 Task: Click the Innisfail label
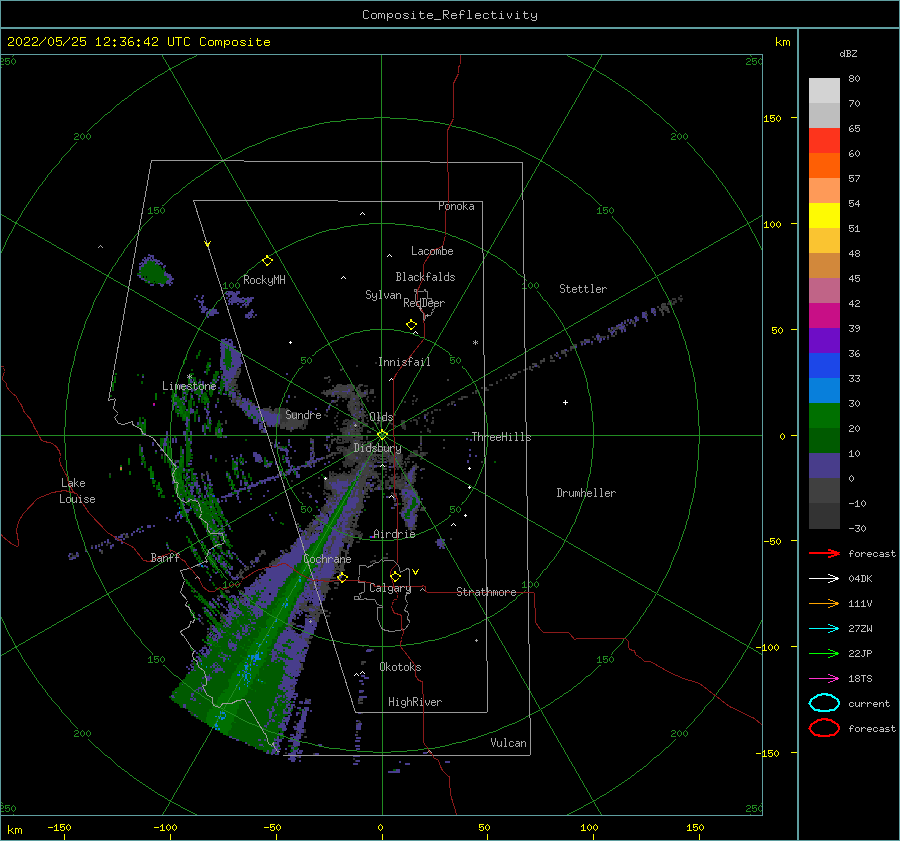[404, 362]
